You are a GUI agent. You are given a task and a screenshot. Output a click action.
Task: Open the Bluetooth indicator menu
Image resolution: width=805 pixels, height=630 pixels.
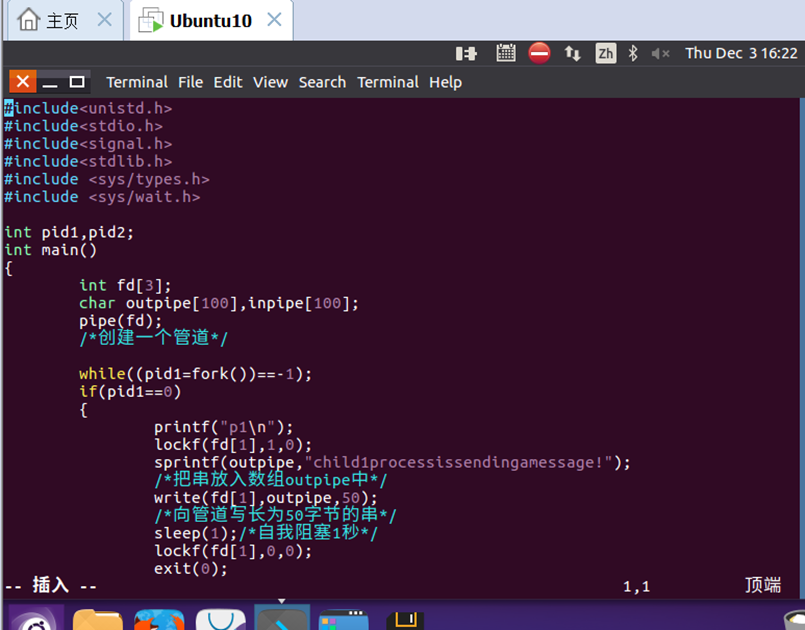coord(632,53)
